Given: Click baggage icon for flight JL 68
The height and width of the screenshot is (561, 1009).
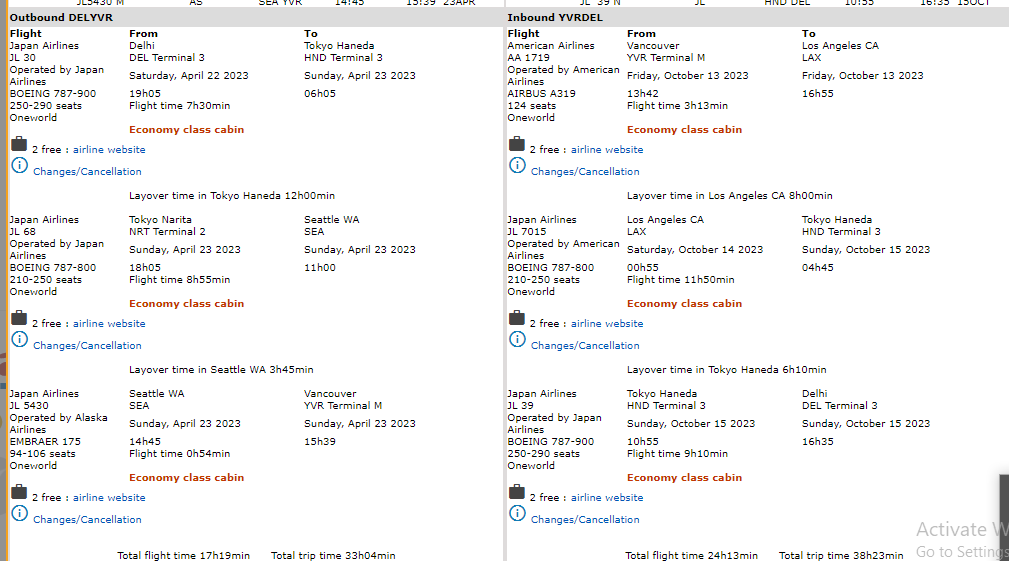Looking at the screenshot, I should pos(19,319).
